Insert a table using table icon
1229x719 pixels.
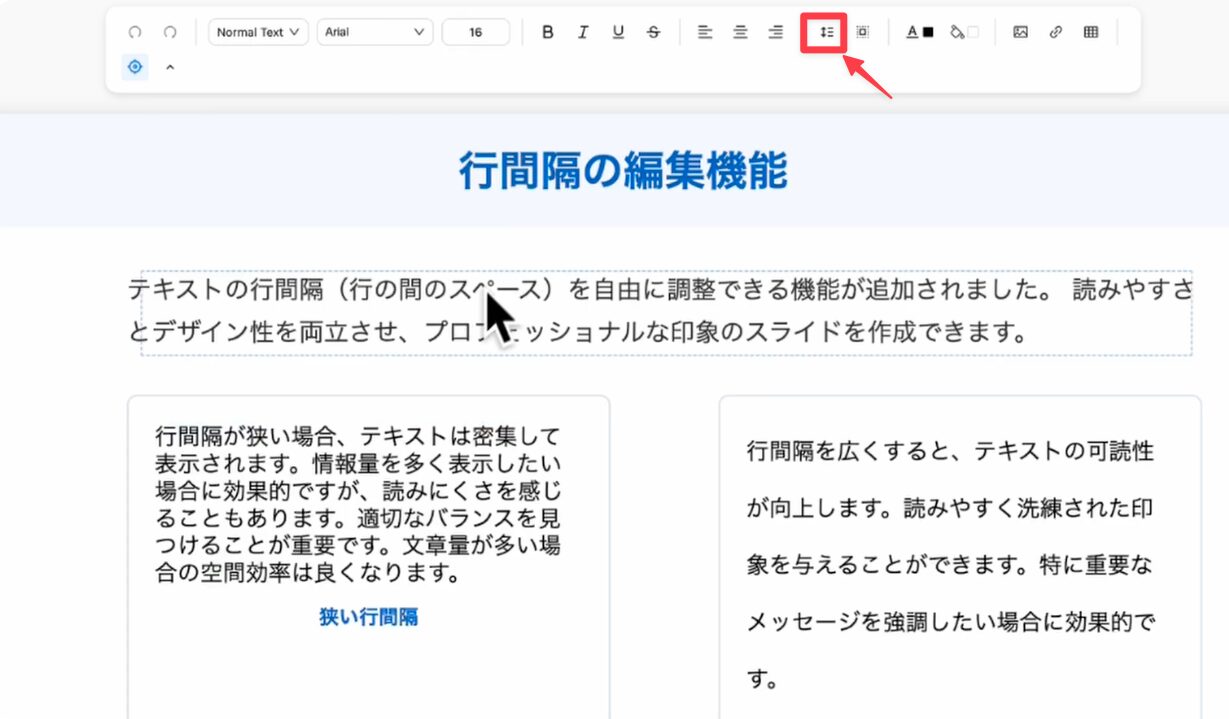coord(1090,32)
